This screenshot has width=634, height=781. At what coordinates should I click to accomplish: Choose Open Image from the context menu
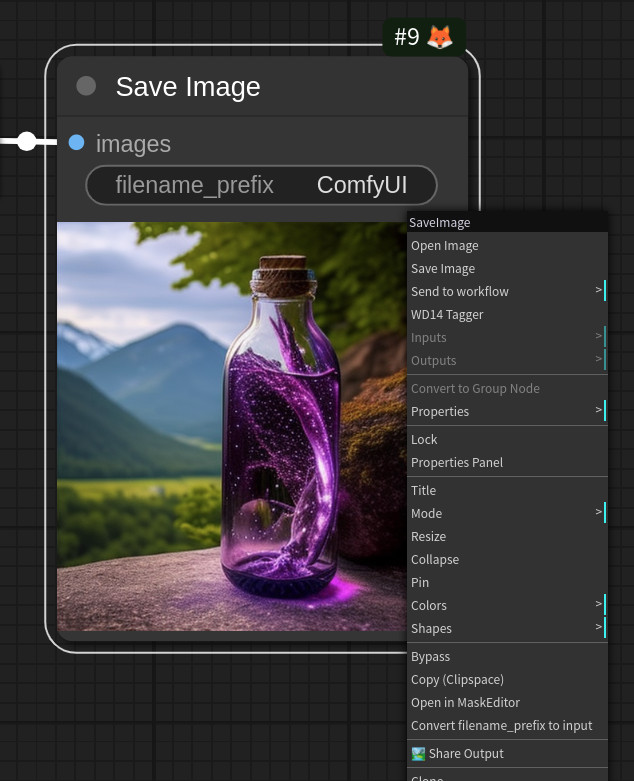click(507, 246)
